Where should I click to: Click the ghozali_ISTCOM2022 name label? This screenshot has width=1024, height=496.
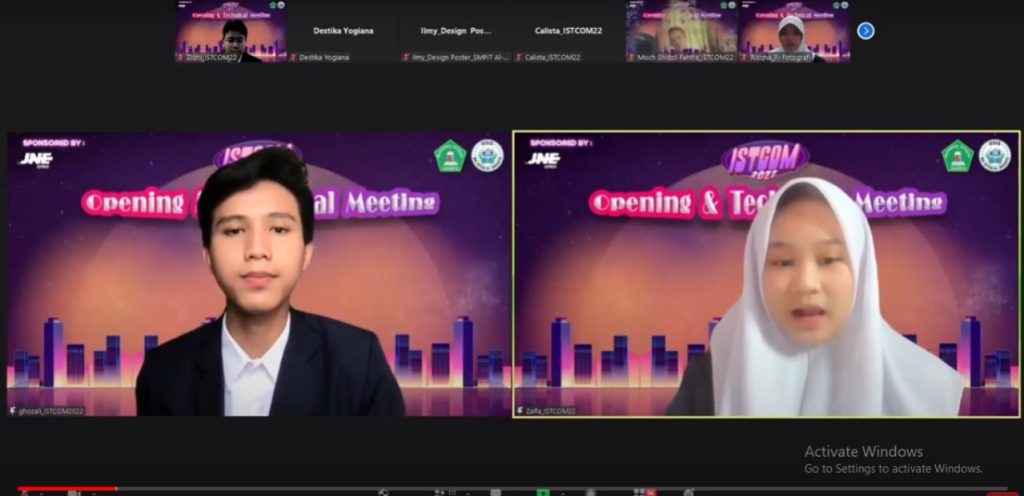[x=51, y=411]
